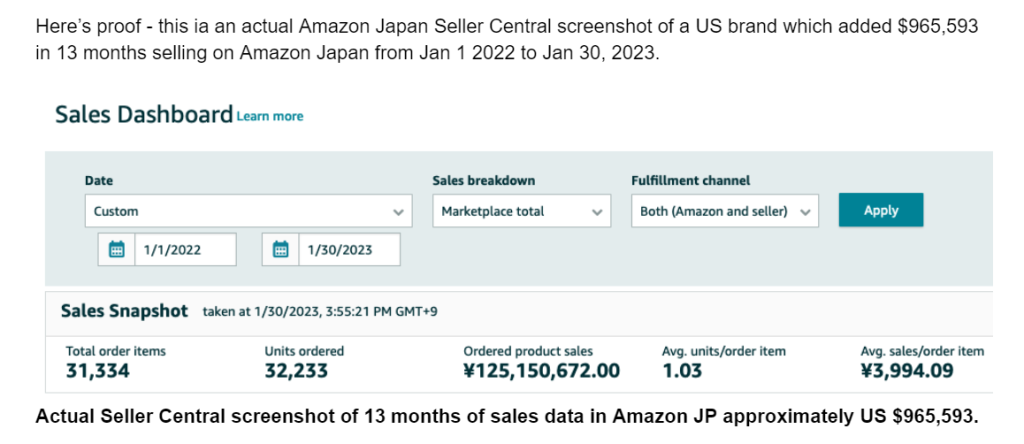Select the Custom date range box
Image resolution: width=1024 pixels, height=444 pixels.
coord(249,211)
